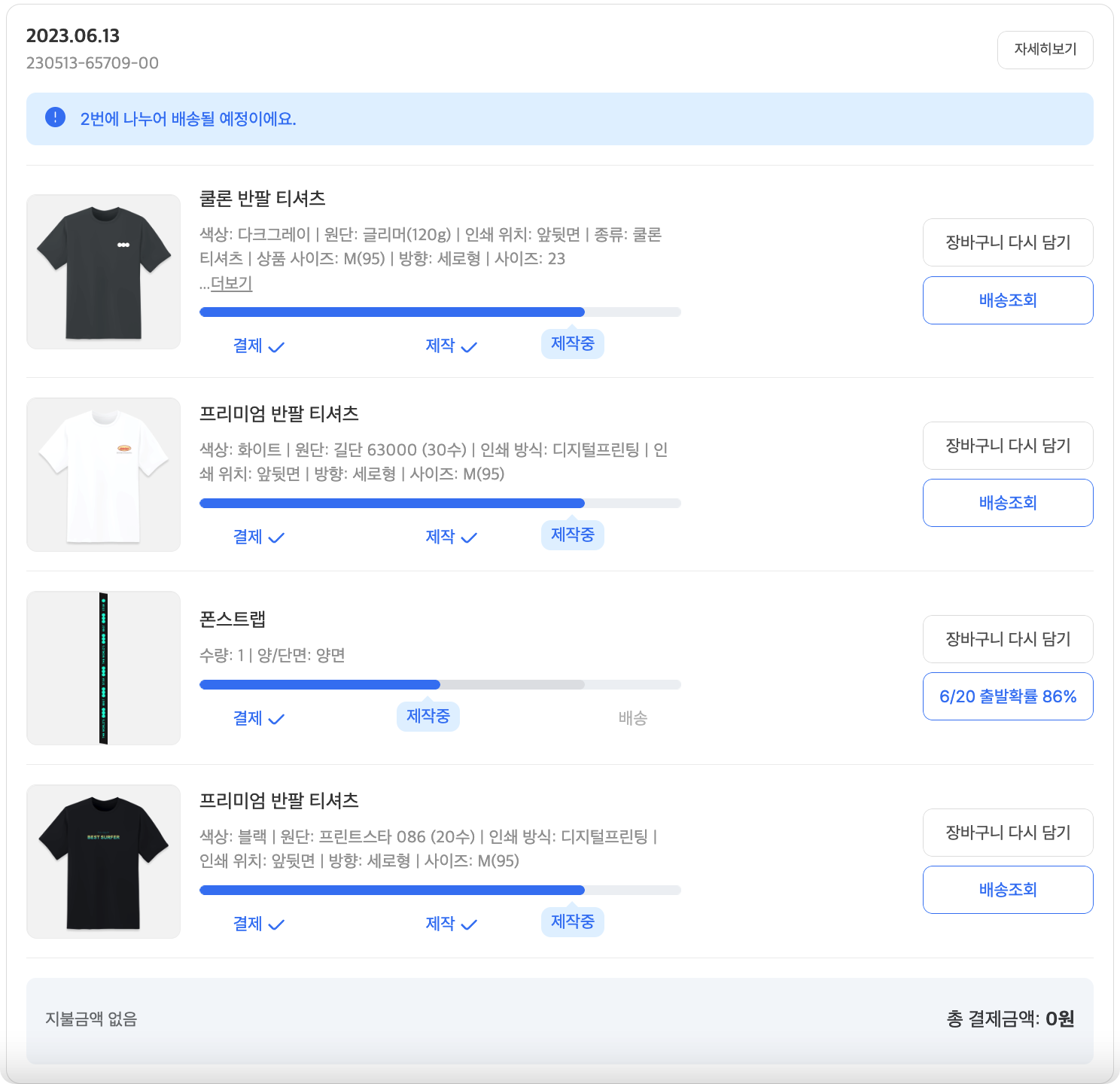Click 6/20 출발확률 86% on 폰스트랩
1120x1084 pixels.
click(1007, 696)
